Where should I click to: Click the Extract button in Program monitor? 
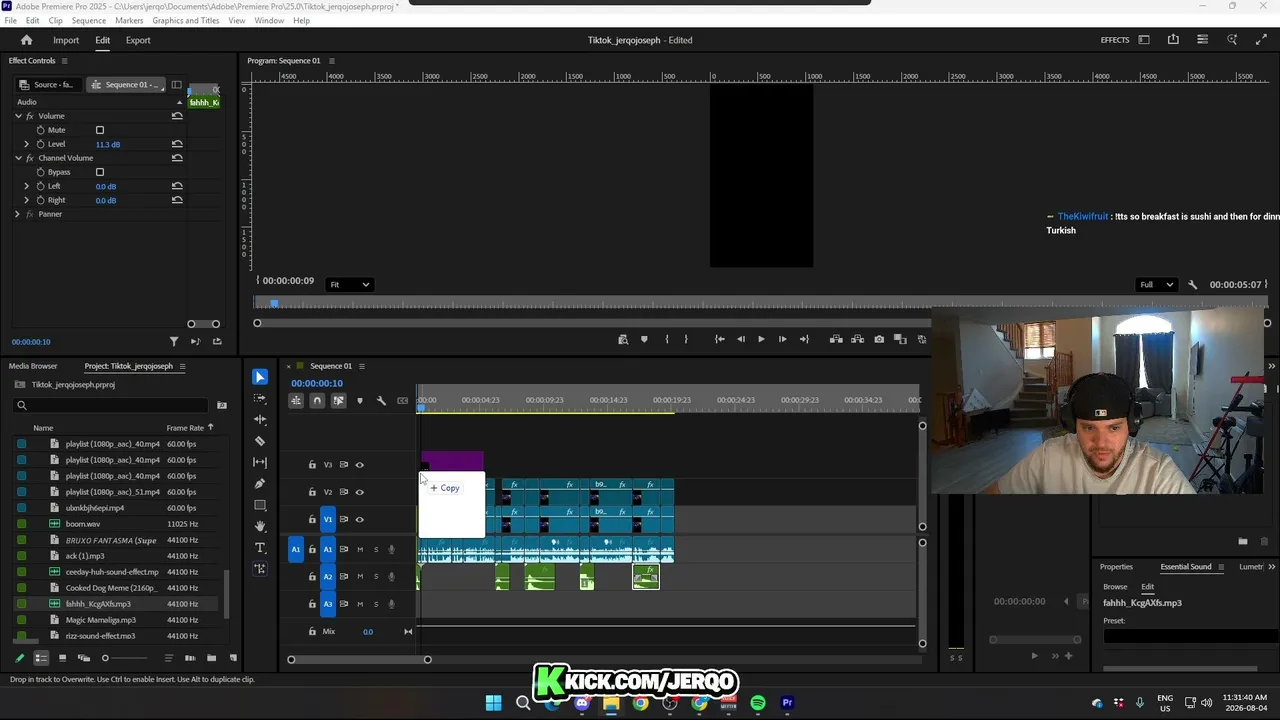[x=857, y=339]
